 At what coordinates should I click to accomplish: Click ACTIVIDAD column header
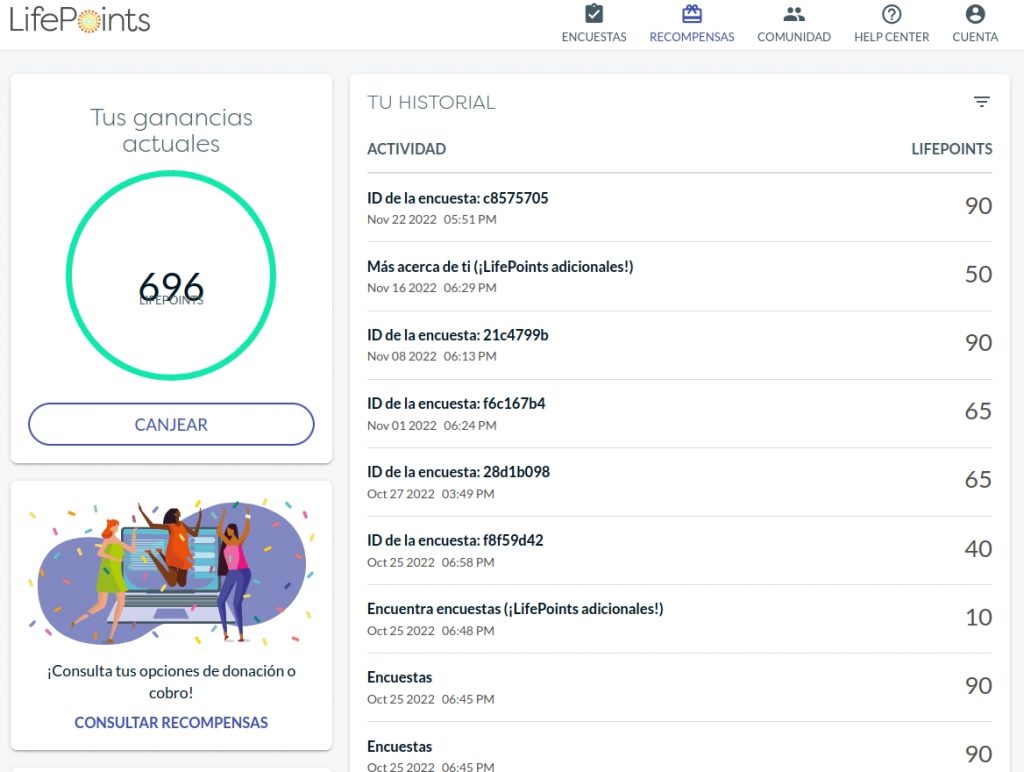click(x=406, y=149)
